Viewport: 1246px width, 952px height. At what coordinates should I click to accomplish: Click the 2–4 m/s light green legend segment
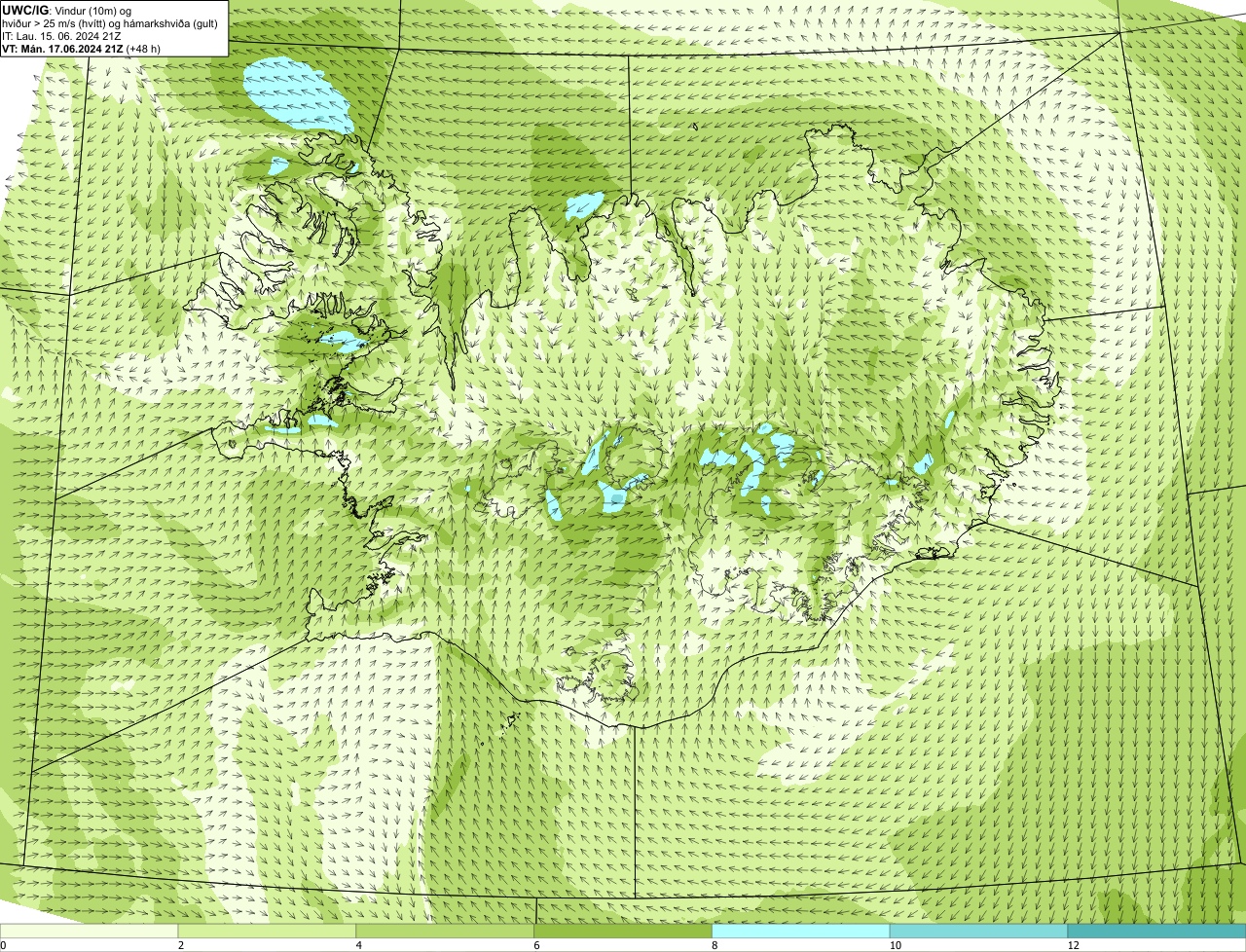tap(268, 932)
